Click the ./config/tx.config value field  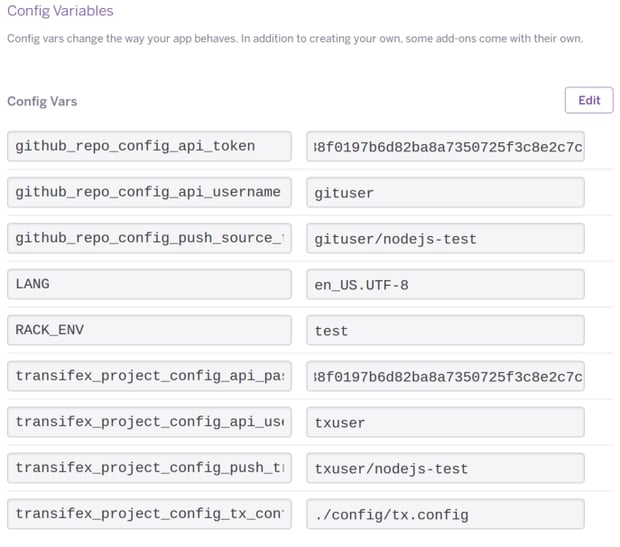(x=445, y=513)
